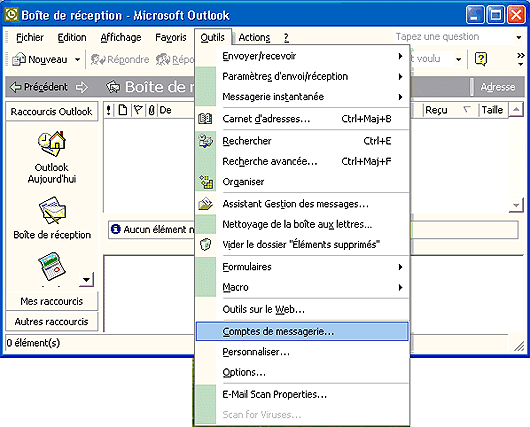The height and width of the screenshot is (427, 530).
Task: Click the Organiser menu icon
Action: click(x=206, y=182)
